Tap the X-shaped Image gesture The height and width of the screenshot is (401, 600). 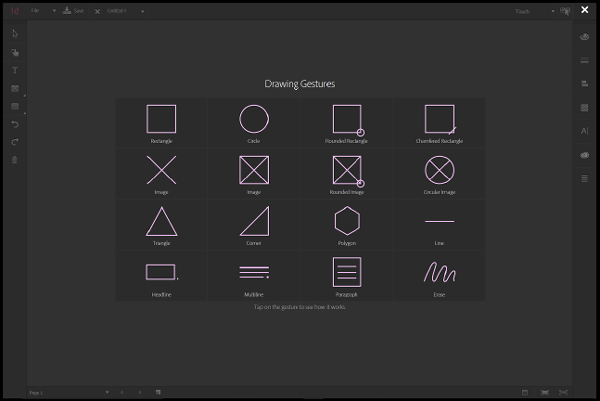click(161, 174)
